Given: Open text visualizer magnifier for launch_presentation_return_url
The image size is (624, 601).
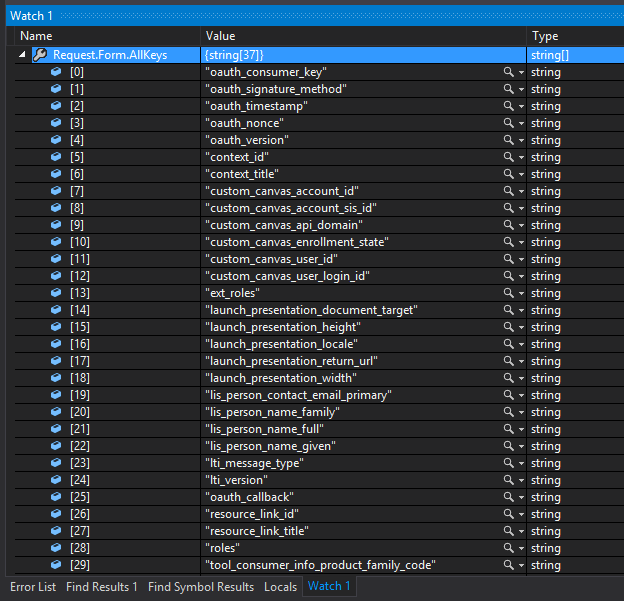Looking at the screenshot, I should click(508, 361).
